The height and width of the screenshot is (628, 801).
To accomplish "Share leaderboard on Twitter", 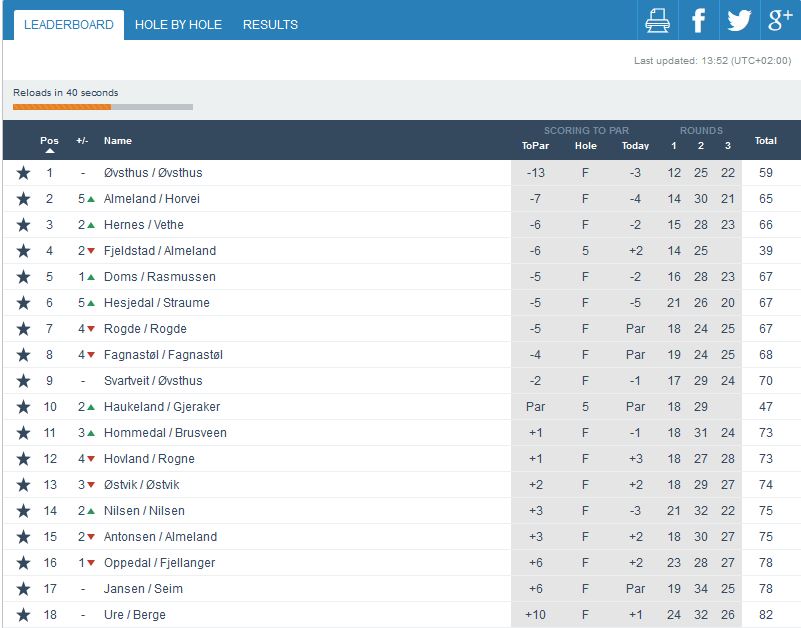I will (739, 20).
